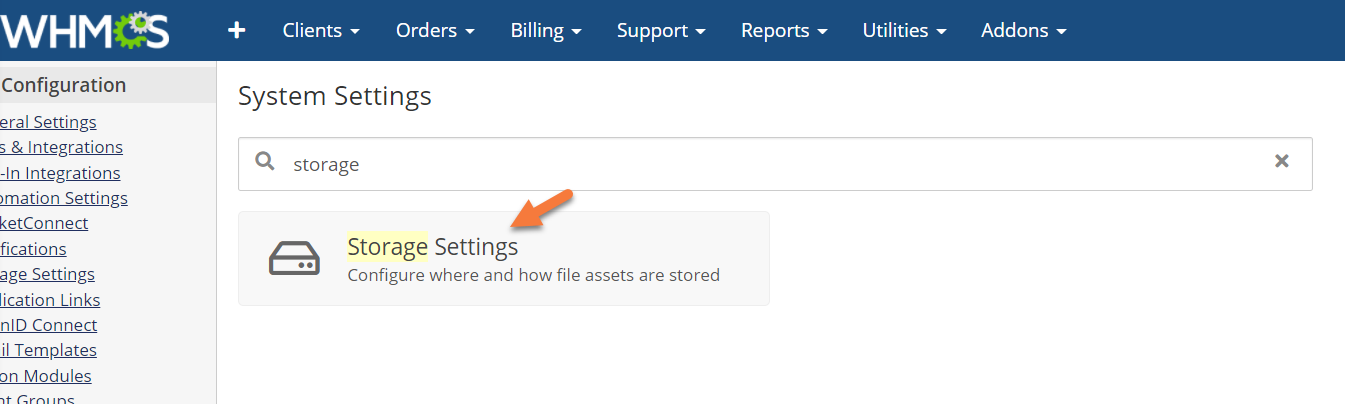Open the Storage Settings result card
Screen dimensions: 1345x404
504,258
